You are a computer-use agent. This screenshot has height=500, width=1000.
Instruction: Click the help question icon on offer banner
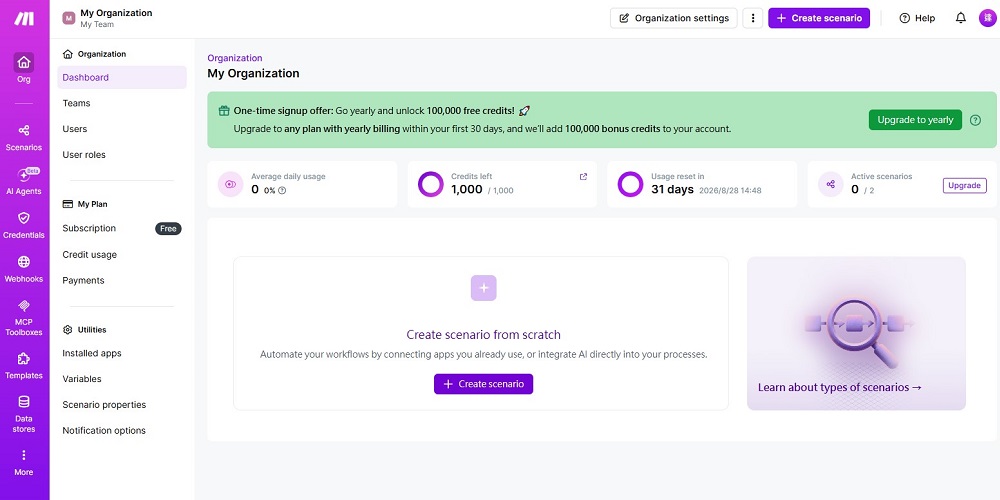(975, 120)
